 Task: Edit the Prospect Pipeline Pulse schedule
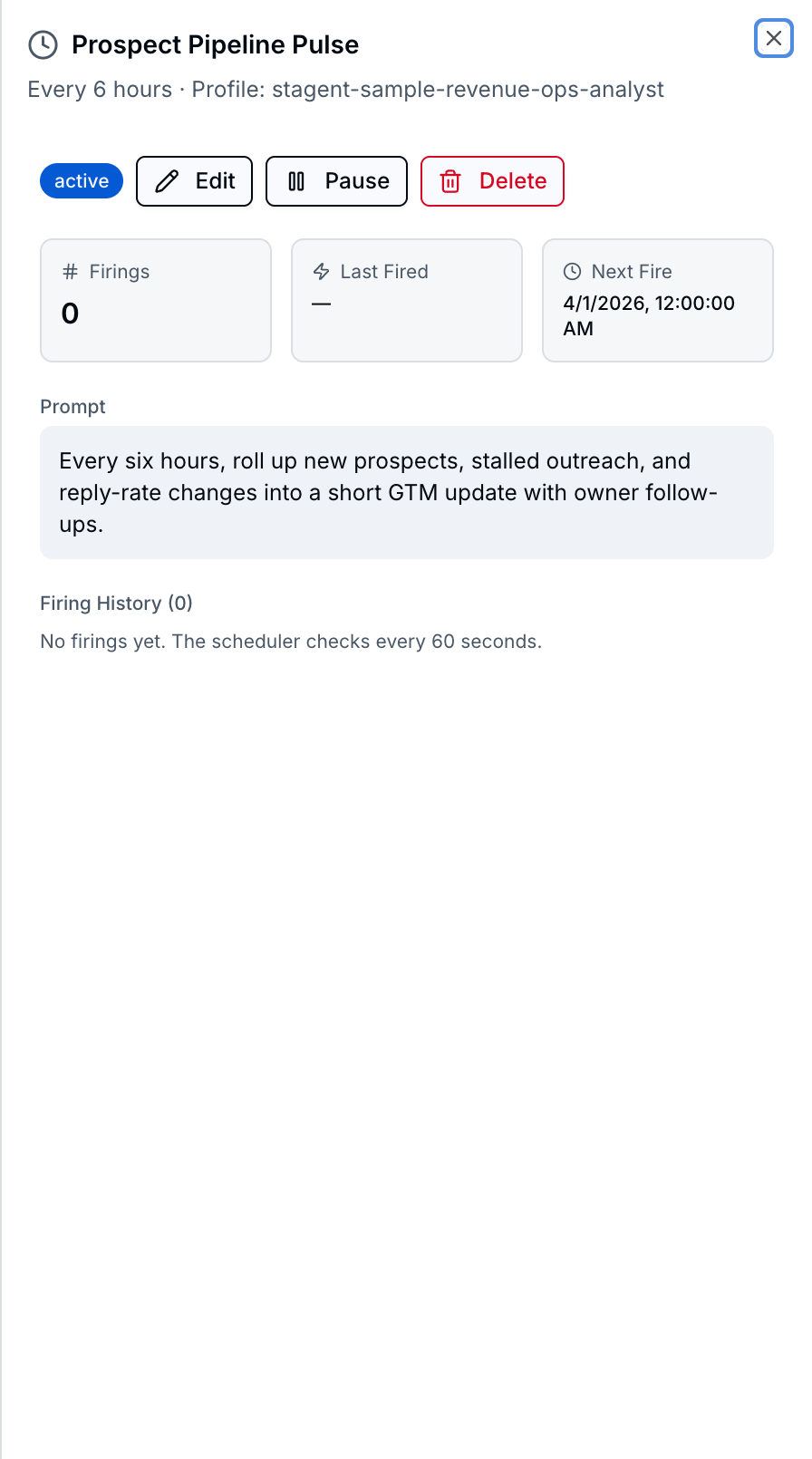point(194,180)
